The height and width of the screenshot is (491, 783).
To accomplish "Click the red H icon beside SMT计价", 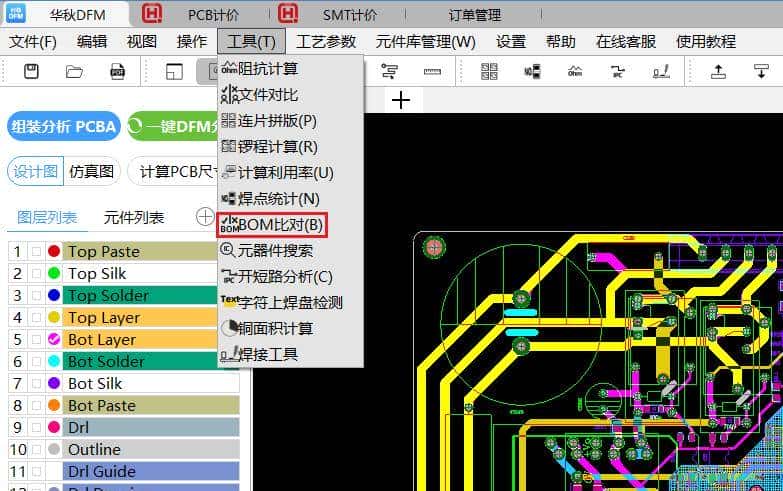I will (x=288, y=14).
